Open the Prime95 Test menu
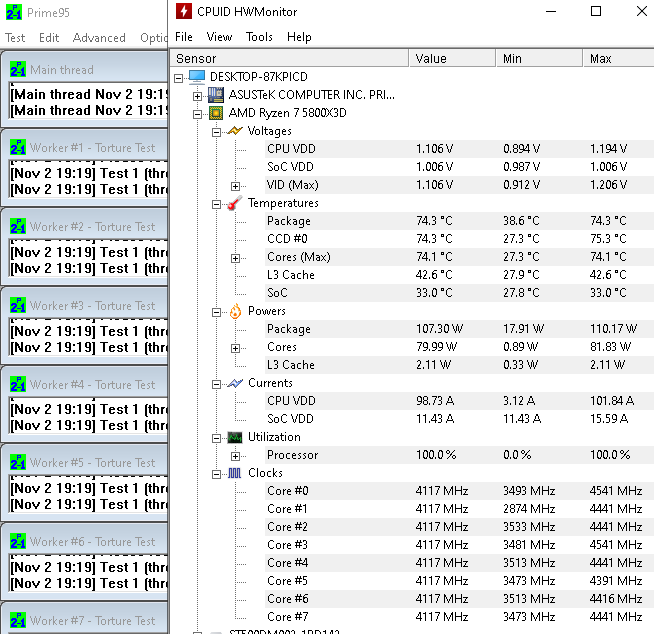This screenshot has width=654, height=634. [x=15, y=38]
